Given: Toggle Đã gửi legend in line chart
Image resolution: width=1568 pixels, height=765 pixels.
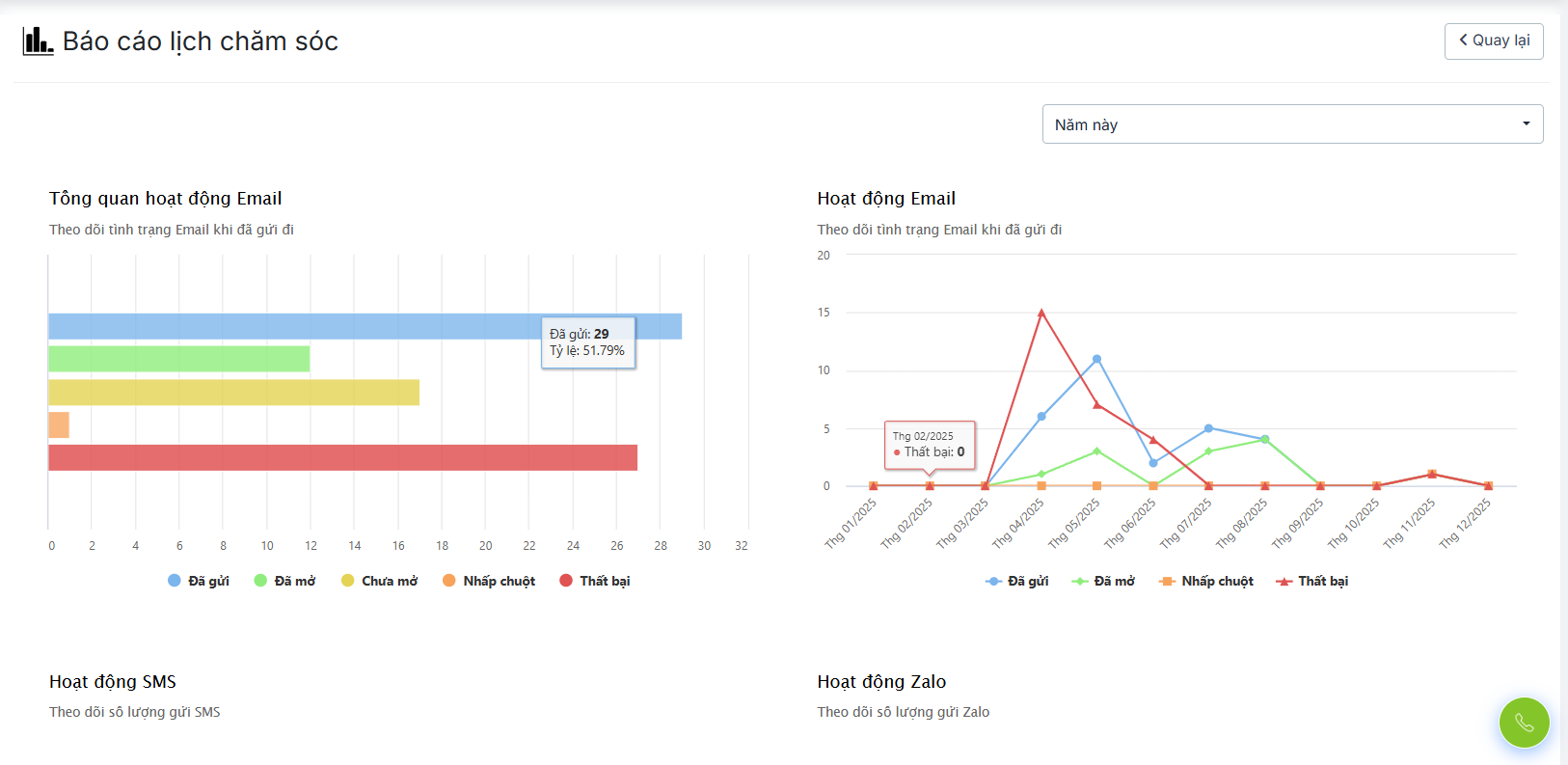Looking at the screenshot, I should coord(1017,581).
